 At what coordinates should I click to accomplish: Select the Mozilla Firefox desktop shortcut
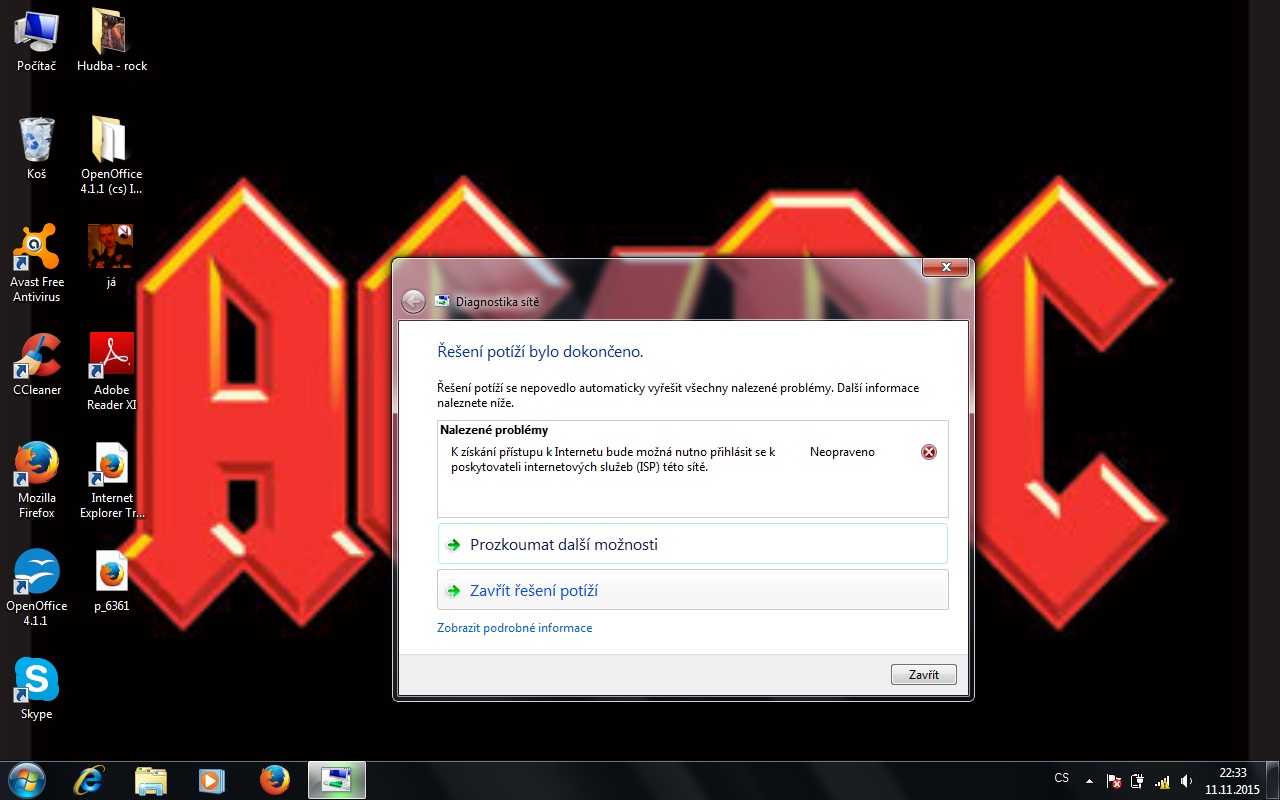37,479
